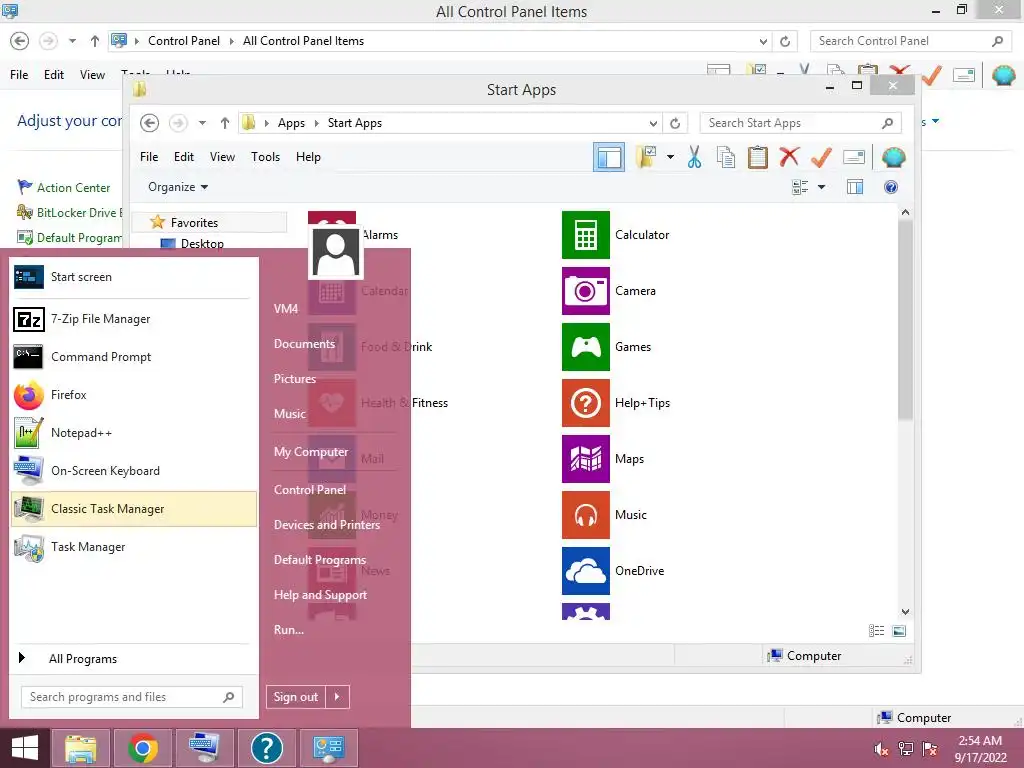This screenshot has height=768, width=1024.
Task: Open Task Manager from Start menu
Action: [135, 547]
